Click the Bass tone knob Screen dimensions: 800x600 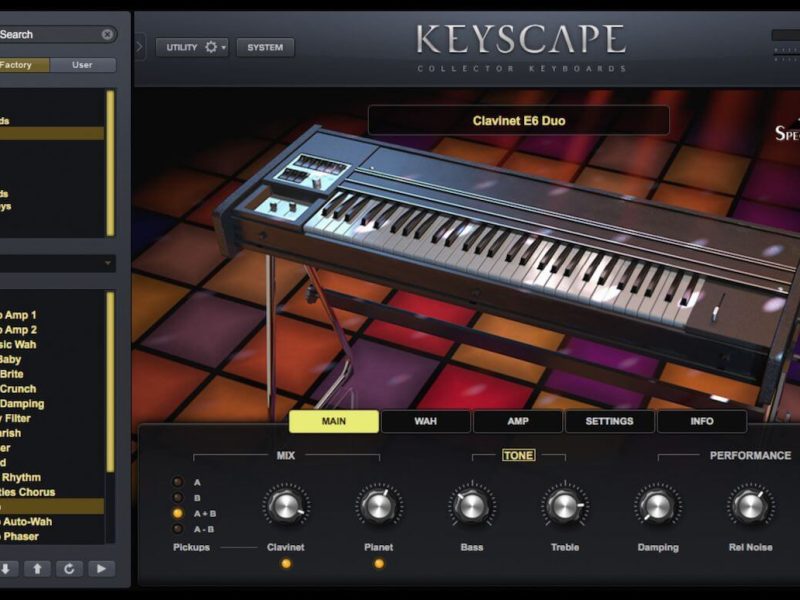(472, 506)
